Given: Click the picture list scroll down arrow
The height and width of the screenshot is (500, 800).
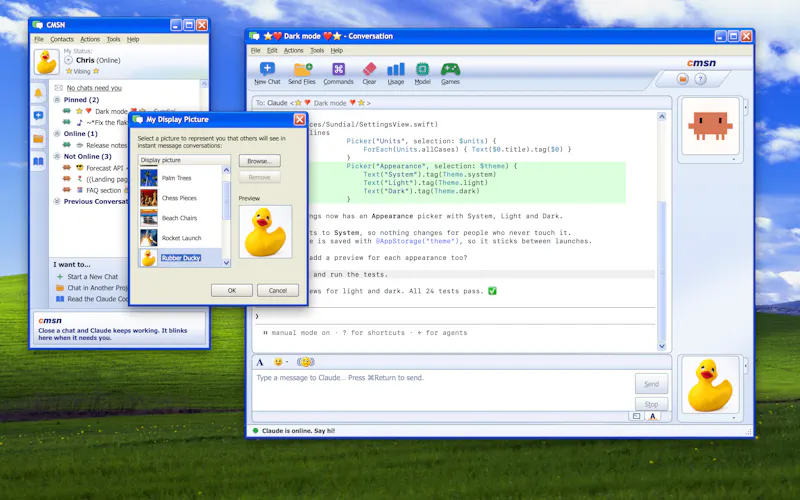Looking at the screenshot, I should tap(227, 263).
